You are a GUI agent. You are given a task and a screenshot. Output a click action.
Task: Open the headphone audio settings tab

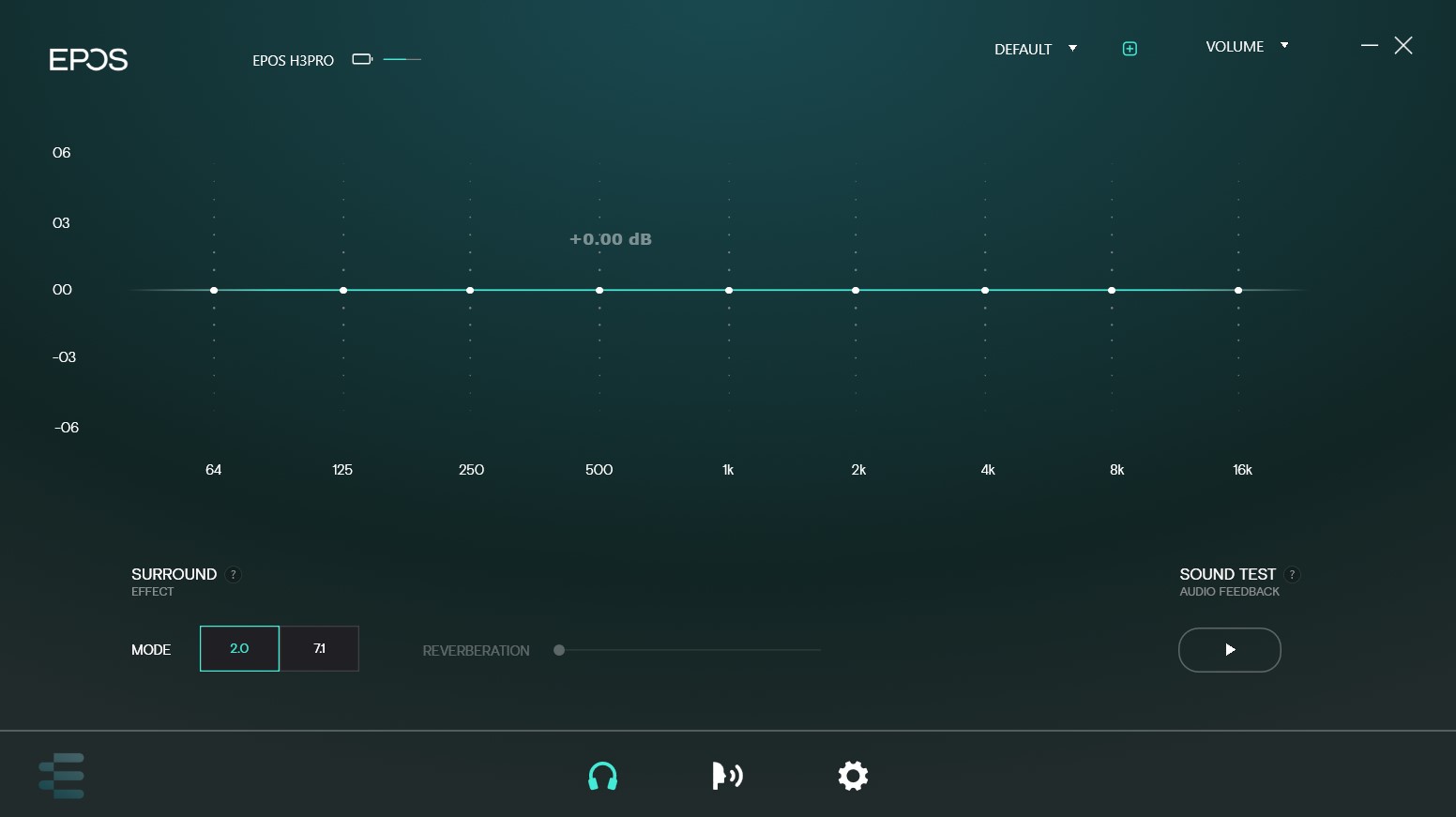(x=602, y=777)
